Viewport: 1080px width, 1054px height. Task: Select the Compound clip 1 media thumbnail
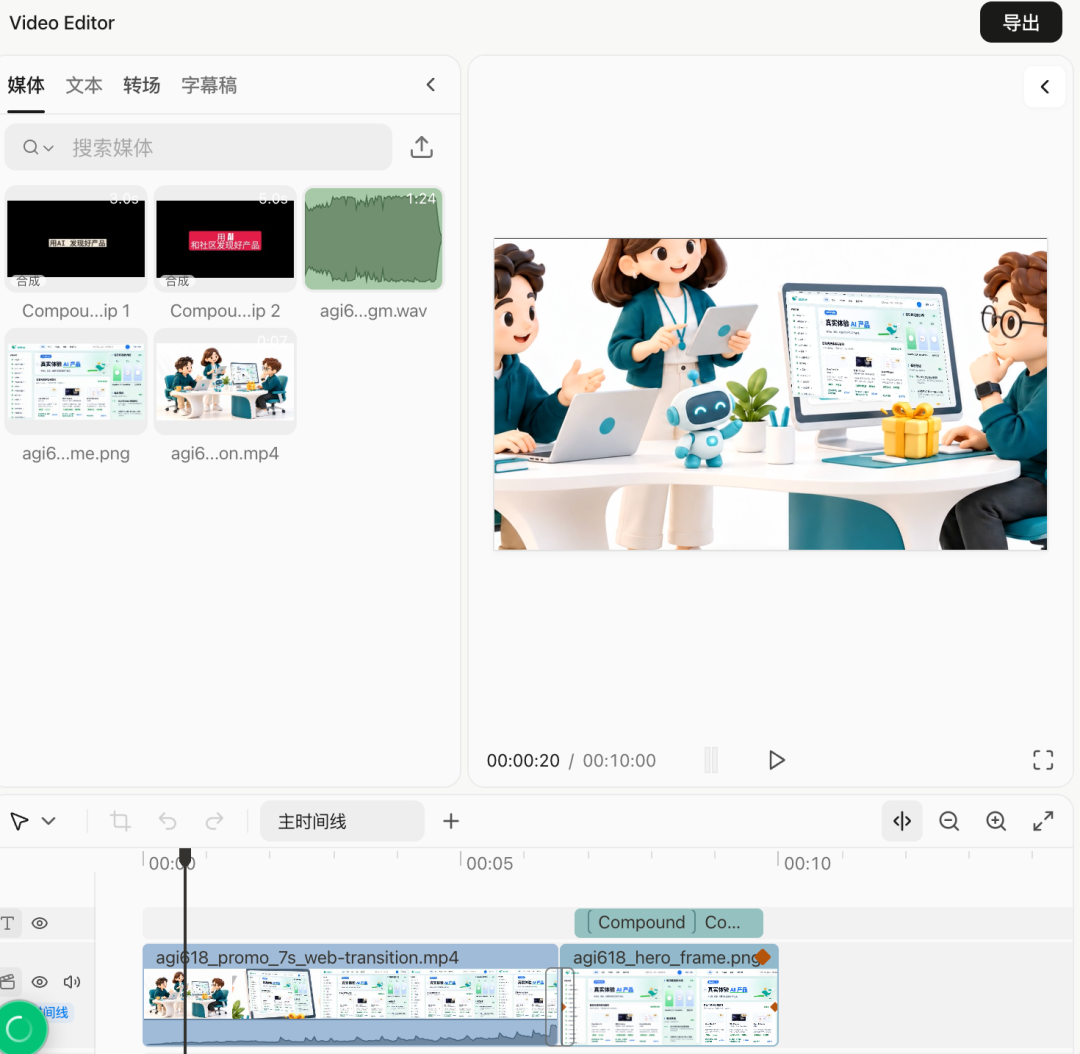click(76, 239)
